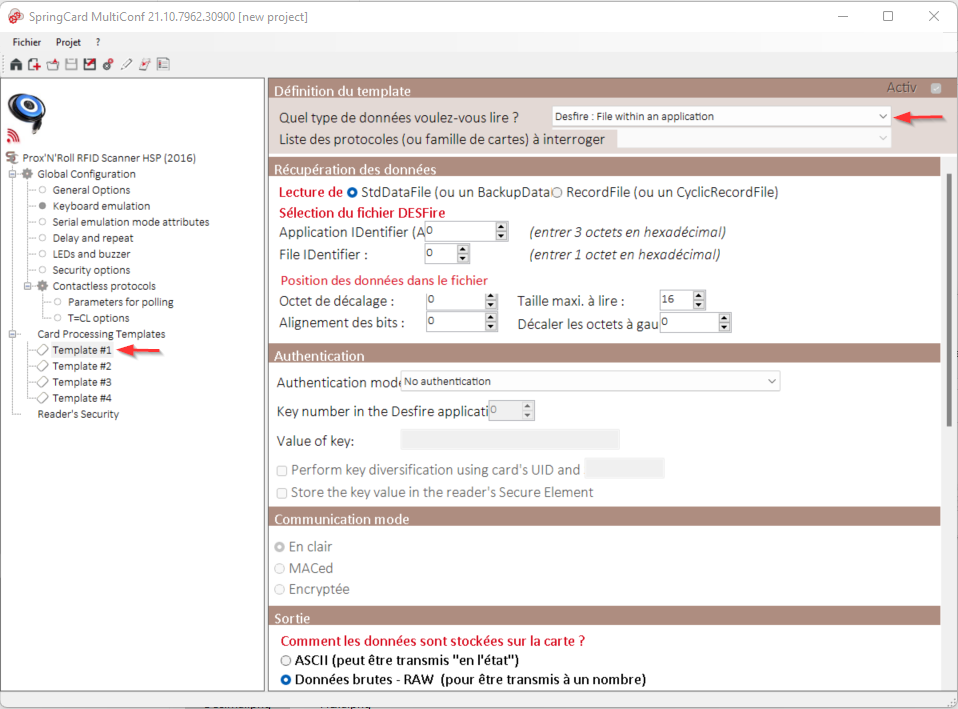Select the StdDataFile radio button
Viewport: 958px width, 709px height.
click(352, 193)
